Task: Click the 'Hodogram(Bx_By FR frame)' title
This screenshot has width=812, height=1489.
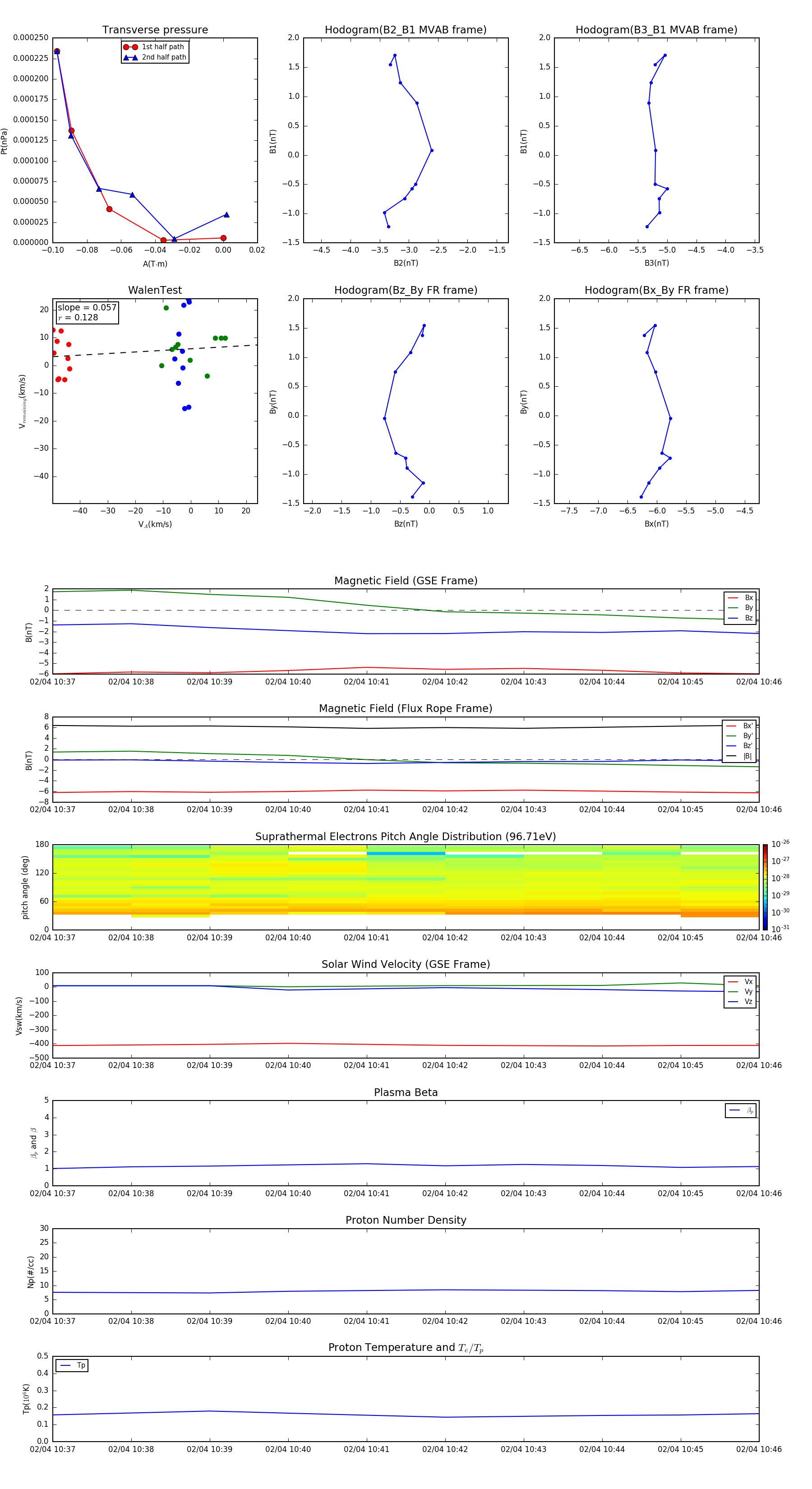Action: click(656, 290)
